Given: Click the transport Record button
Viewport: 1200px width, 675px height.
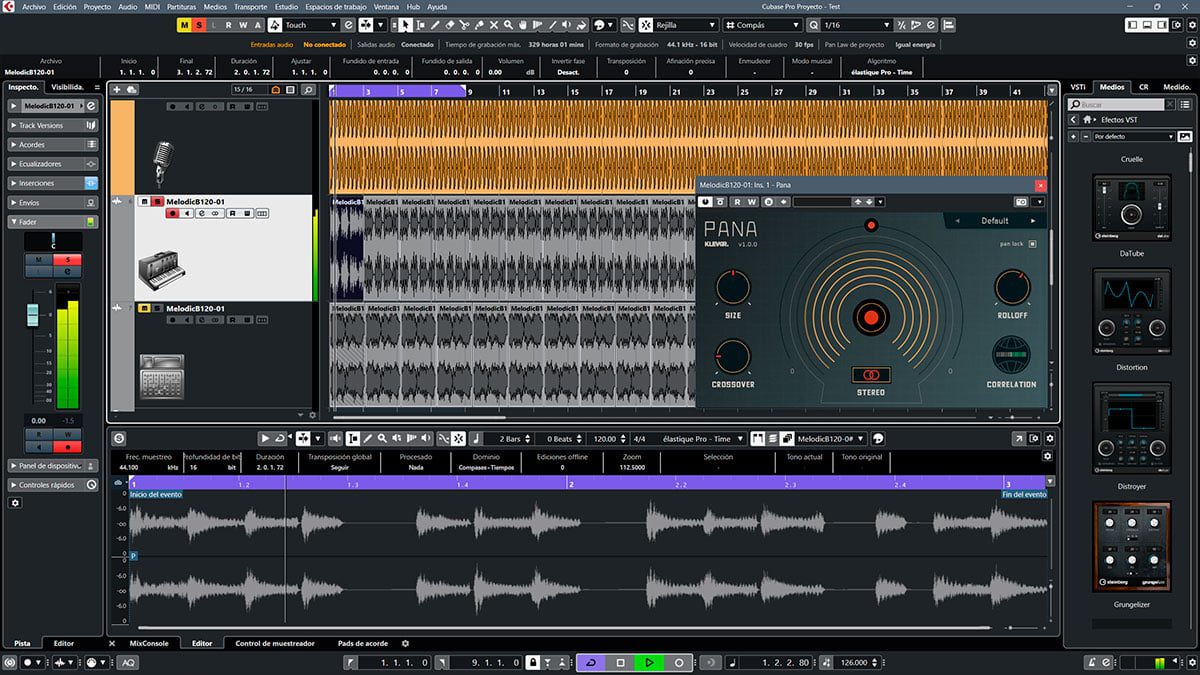Looking at the screenshot, I should point(679,662).
